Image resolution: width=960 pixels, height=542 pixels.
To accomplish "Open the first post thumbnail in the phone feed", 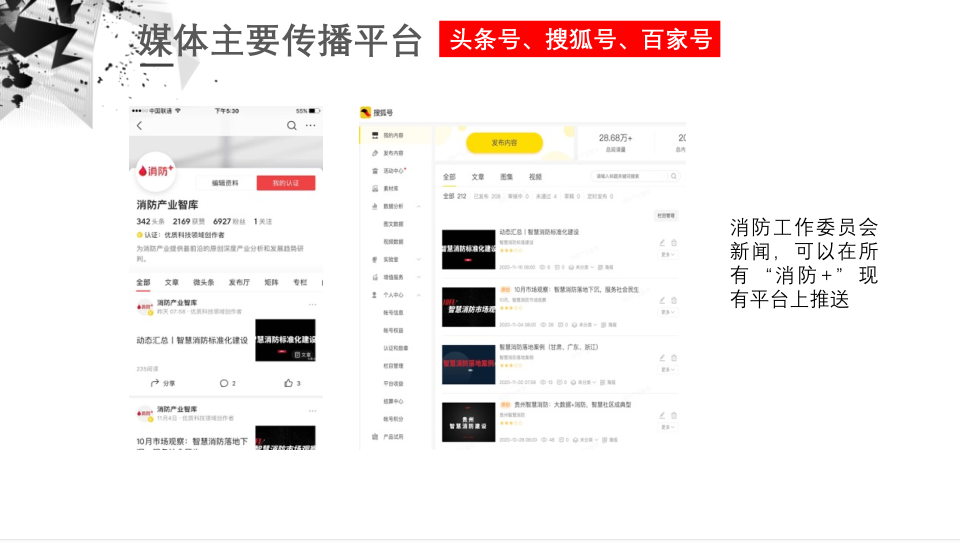I will [285, 340].
